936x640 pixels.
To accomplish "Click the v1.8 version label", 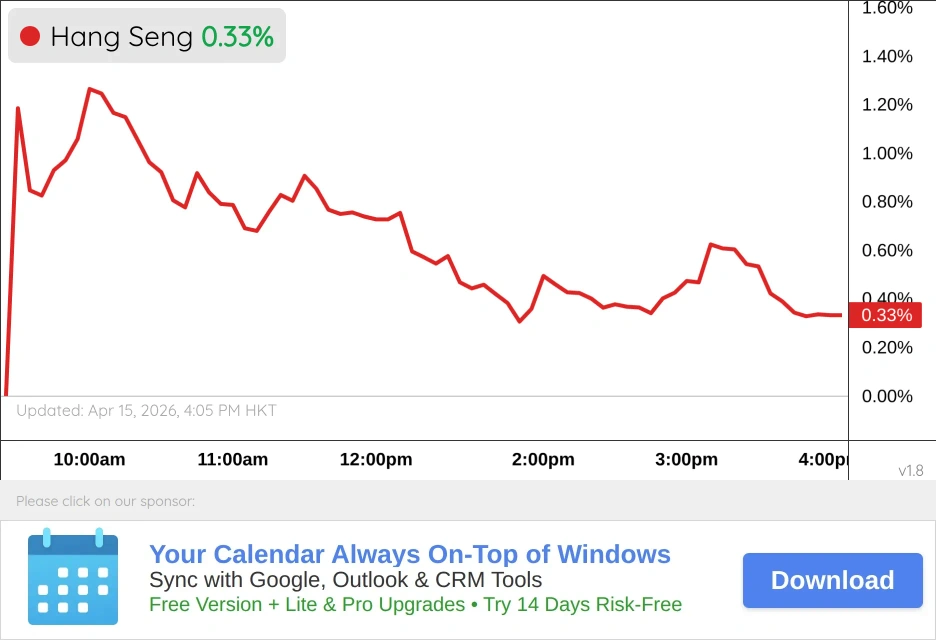I will point(910,470).
